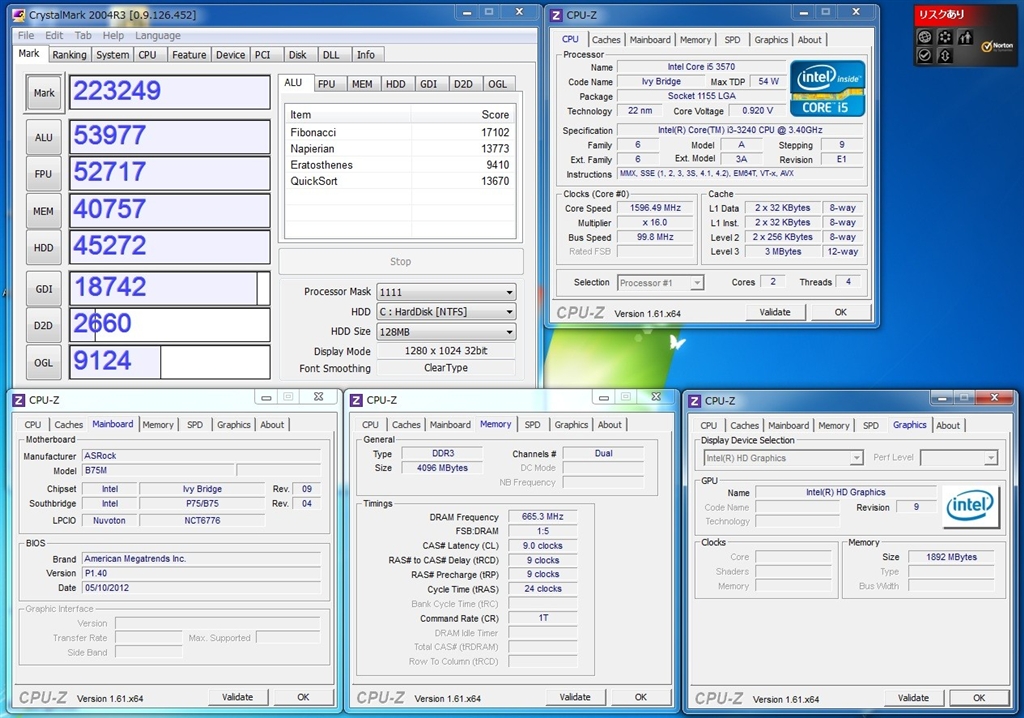Screen dimensions: 1024x718
Task: Click the Norton checkmark scan icon
Action: pyautogui.click(x=925, y=56)
